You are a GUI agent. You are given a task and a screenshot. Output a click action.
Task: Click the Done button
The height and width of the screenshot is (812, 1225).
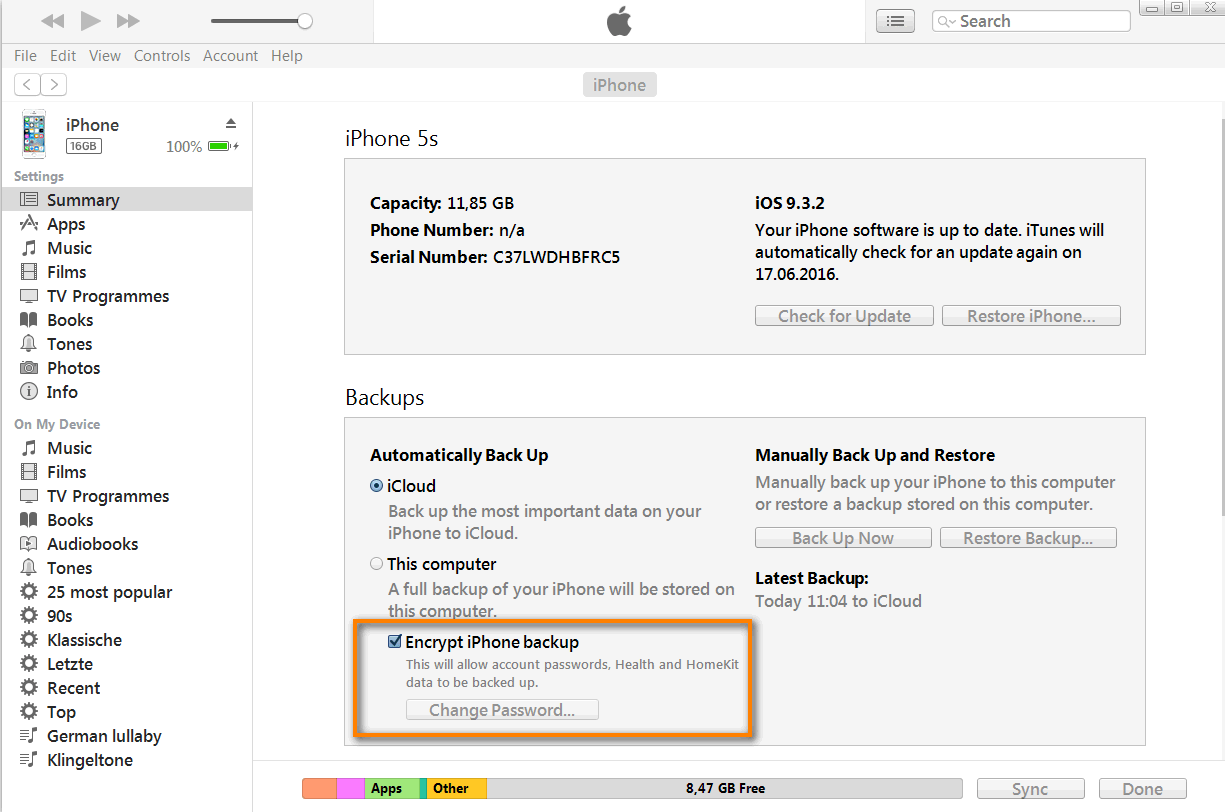coord(1142,789)
